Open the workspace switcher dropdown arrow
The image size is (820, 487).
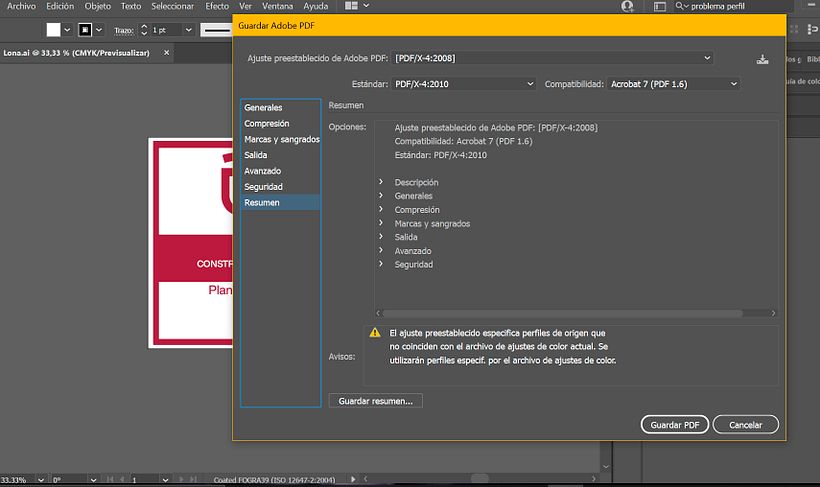coord(366,6)
